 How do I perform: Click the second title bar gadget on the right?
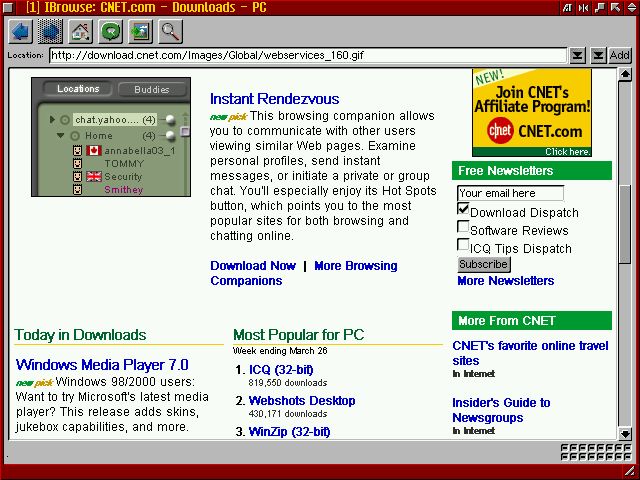coord(583,7)
